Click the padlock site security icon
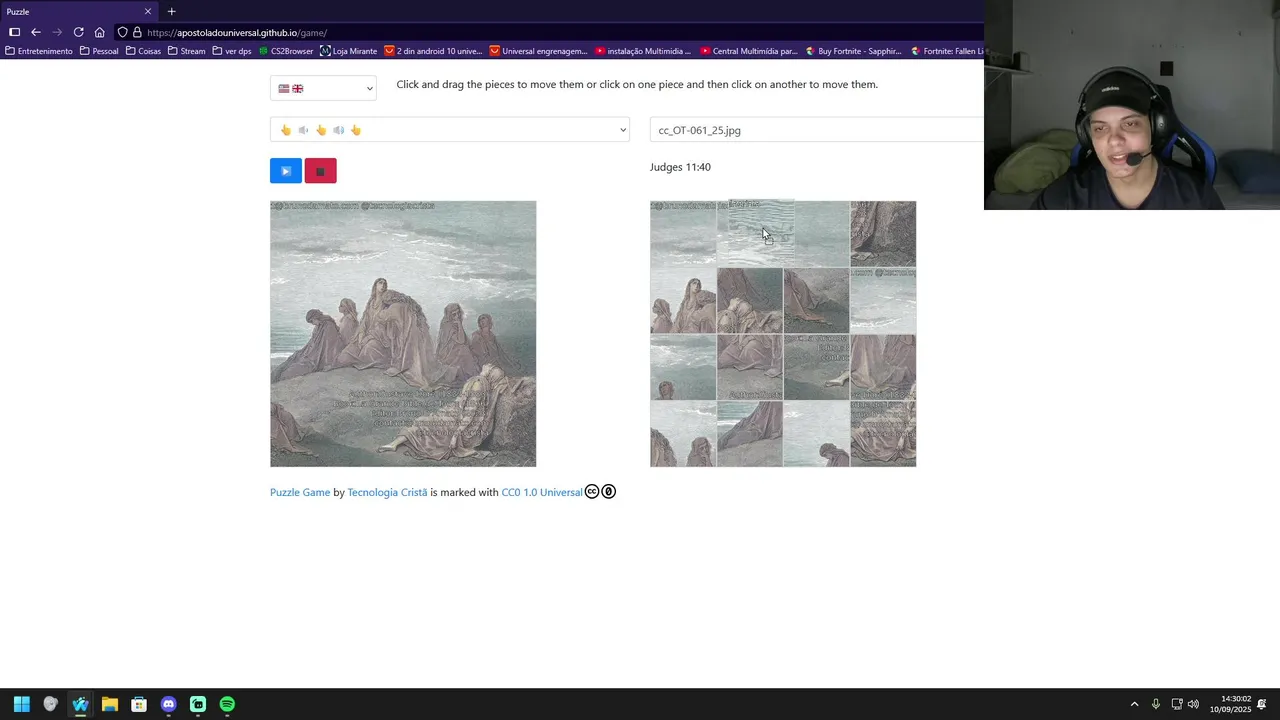 tap(137, 32)
